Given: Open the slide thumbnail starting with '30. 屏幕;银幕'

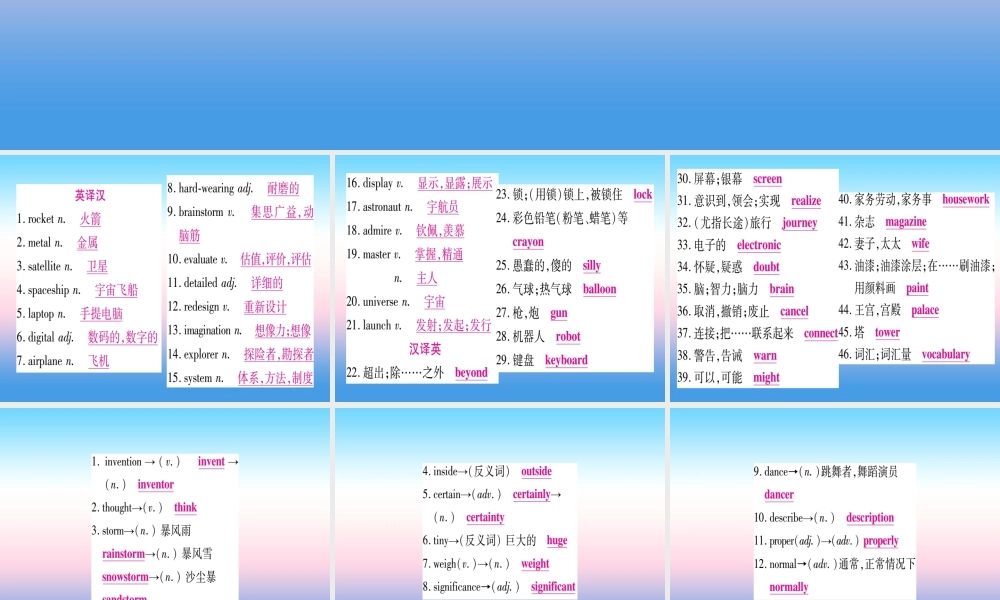Looking at the screenshot, I should (835, 278).
